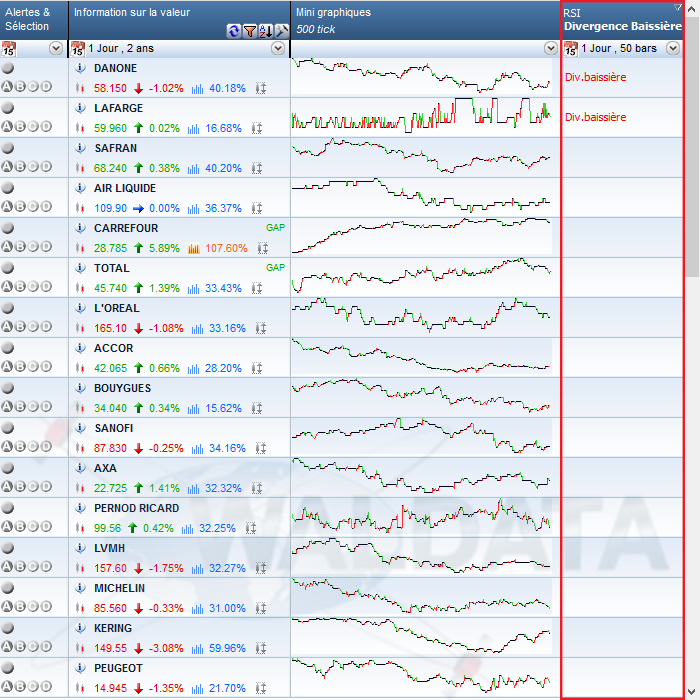Click order book icon for LVMH
Image resolution: width=700 pixels, height=700 pixels.
[261, 568]
